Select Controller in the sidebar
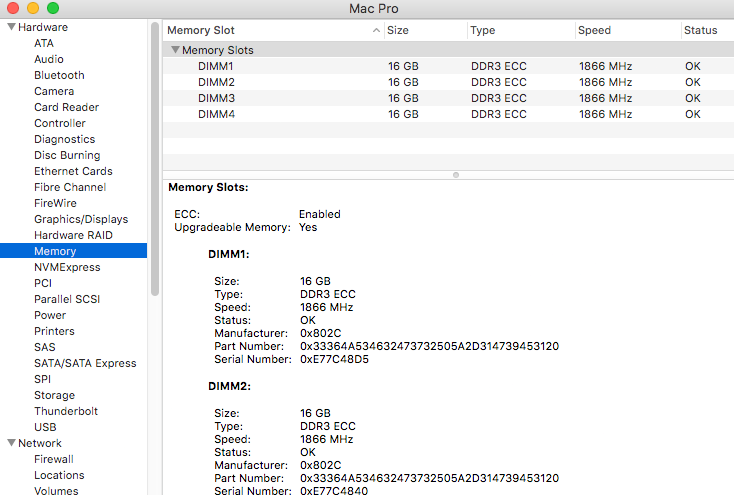Screen dimensions: 734x495 (x=60, y=123)
